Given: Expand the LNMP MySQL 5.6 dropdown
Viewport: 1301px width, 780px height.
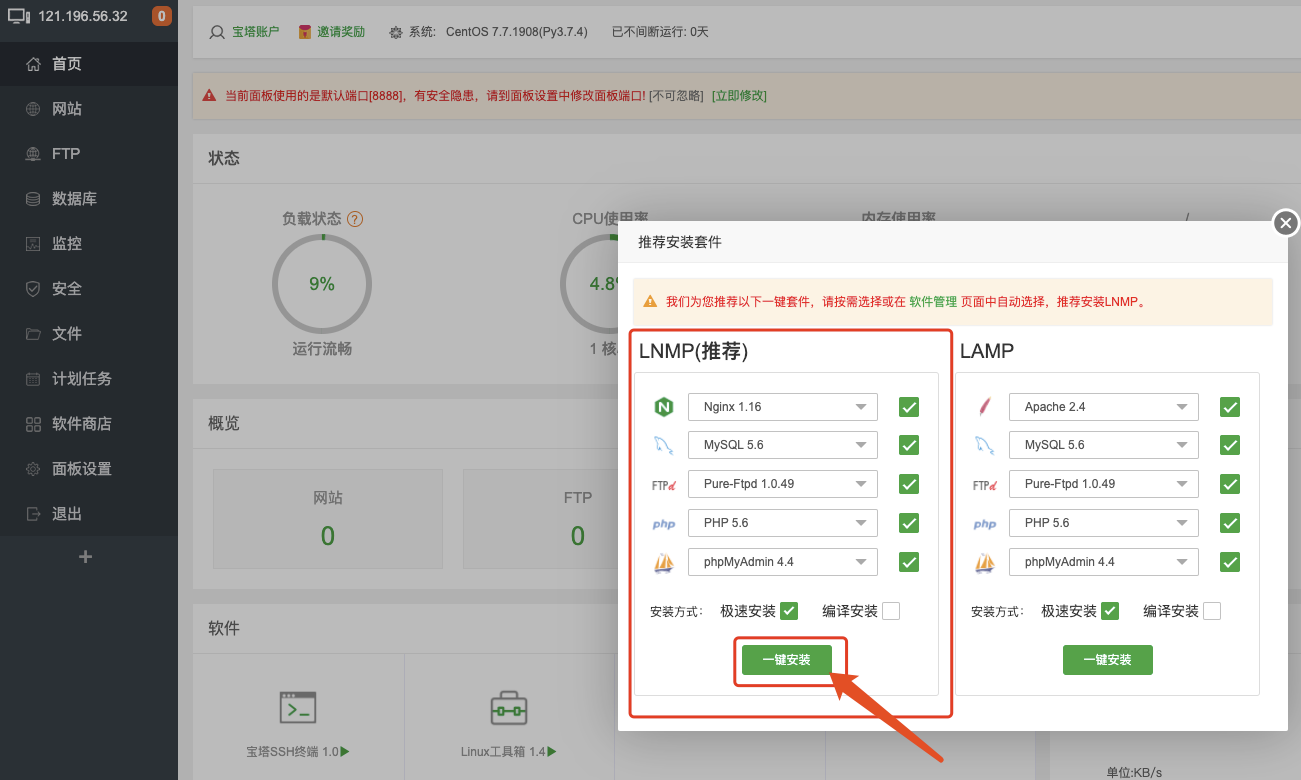Looking at the screenshot, I should pos(783,445).
